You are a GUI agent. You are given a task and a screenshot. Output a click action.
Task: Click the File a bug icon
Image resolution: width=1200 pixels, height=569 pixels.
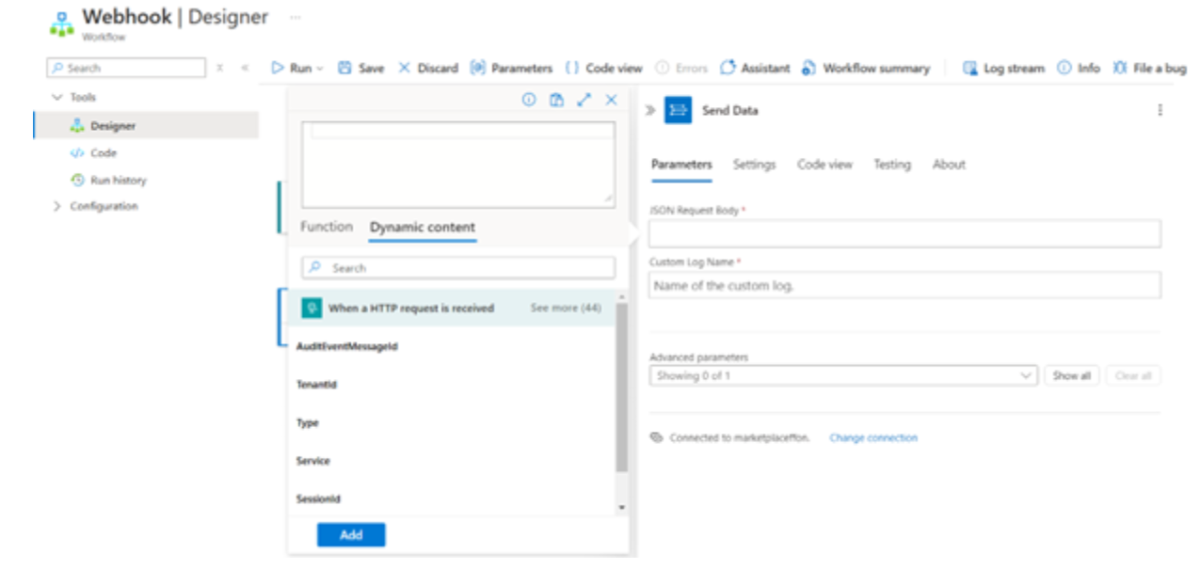click(1120, 68)
